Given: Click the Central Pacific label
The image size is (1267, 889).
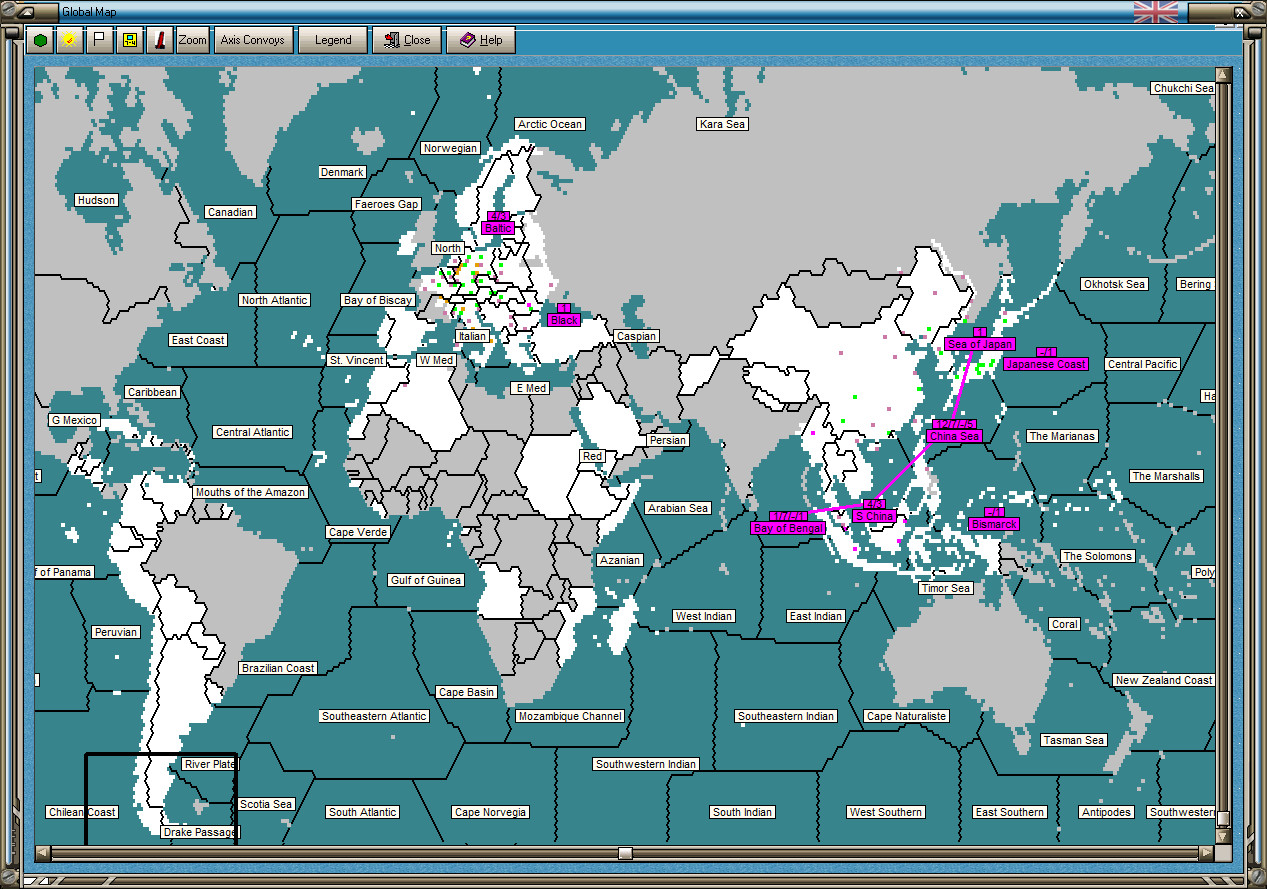Looking at the screenshot, I should [1143, 364].
